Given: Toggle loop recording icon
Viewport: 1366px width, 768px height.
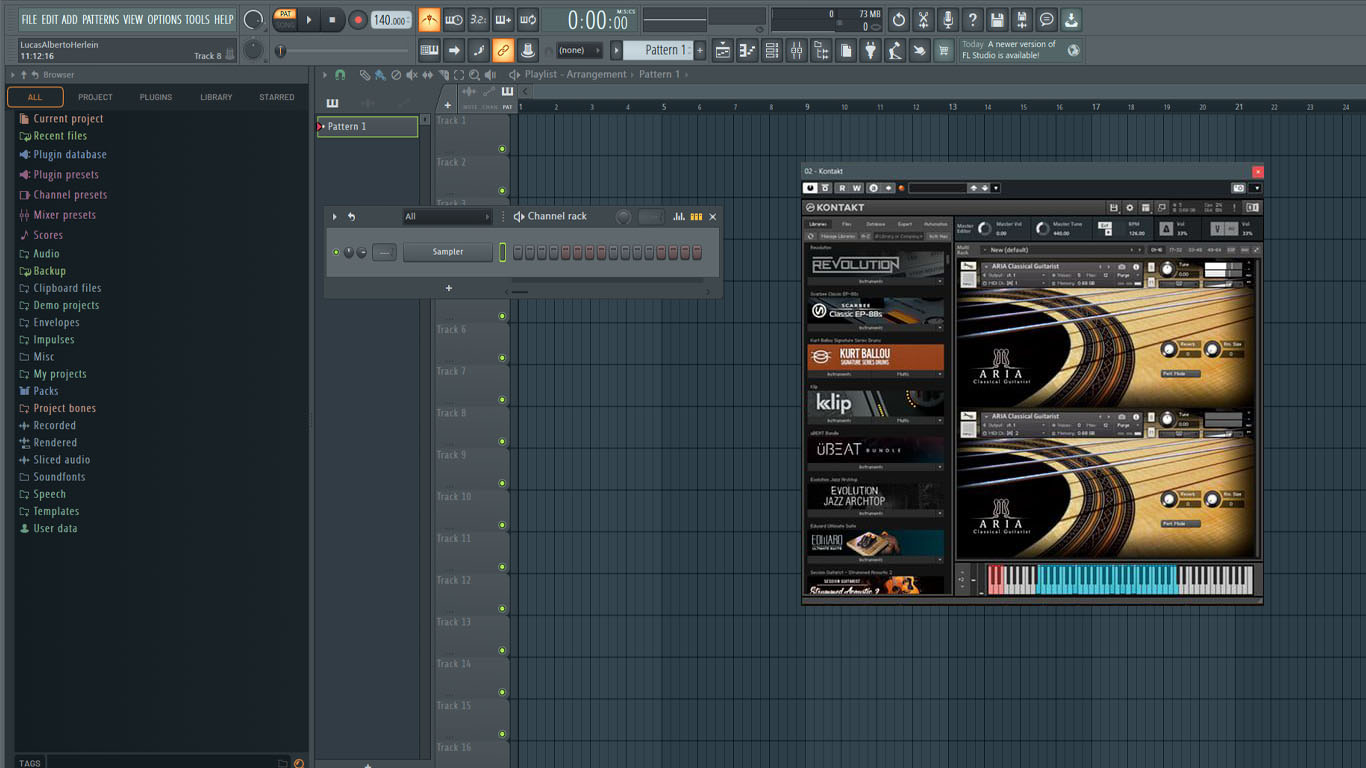Looking at the screenshot, I should (x=528, y=19).
